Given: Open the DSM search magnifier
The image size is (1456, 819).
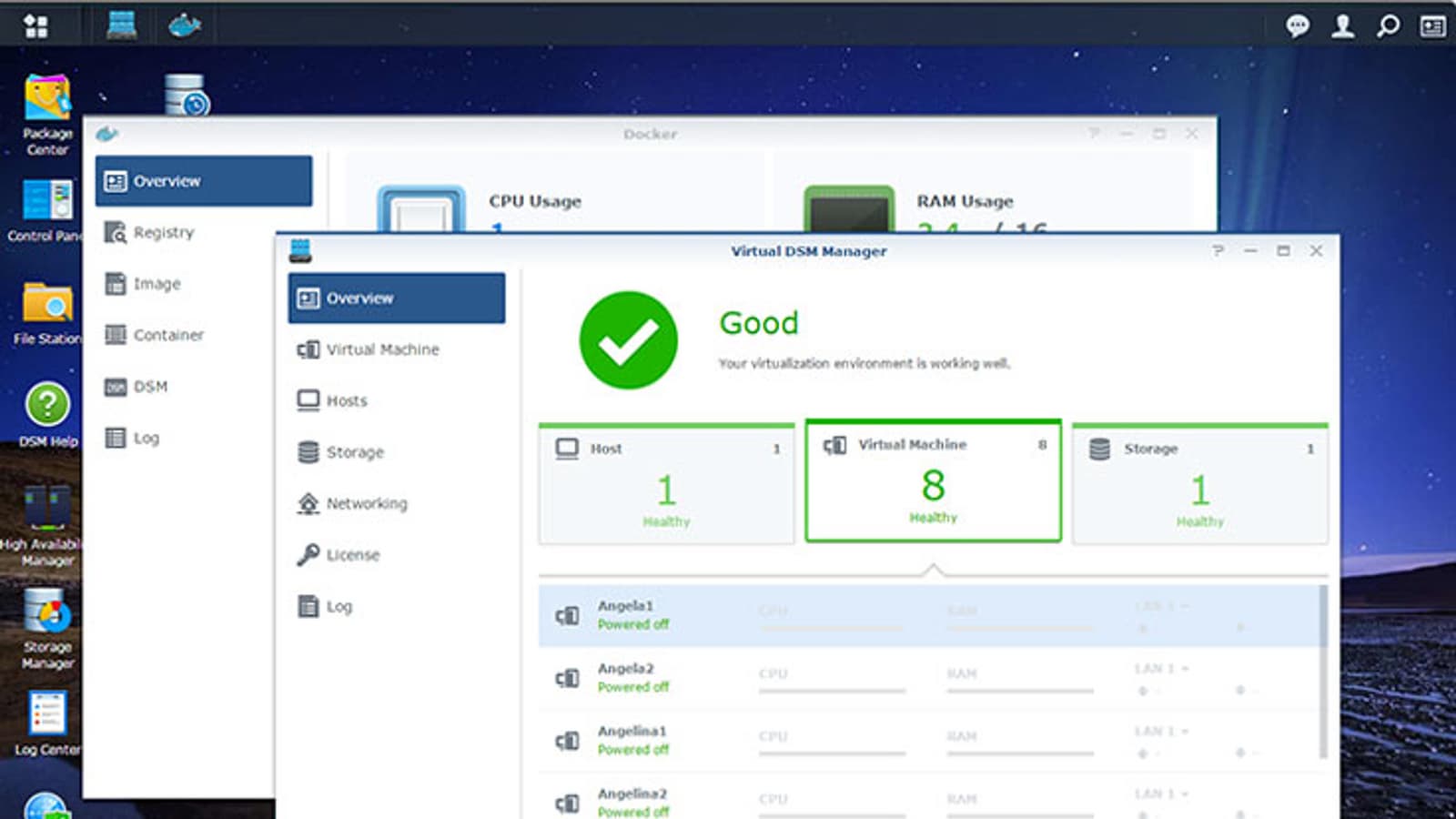Looking at the screenshot, I should point(1388,25).
